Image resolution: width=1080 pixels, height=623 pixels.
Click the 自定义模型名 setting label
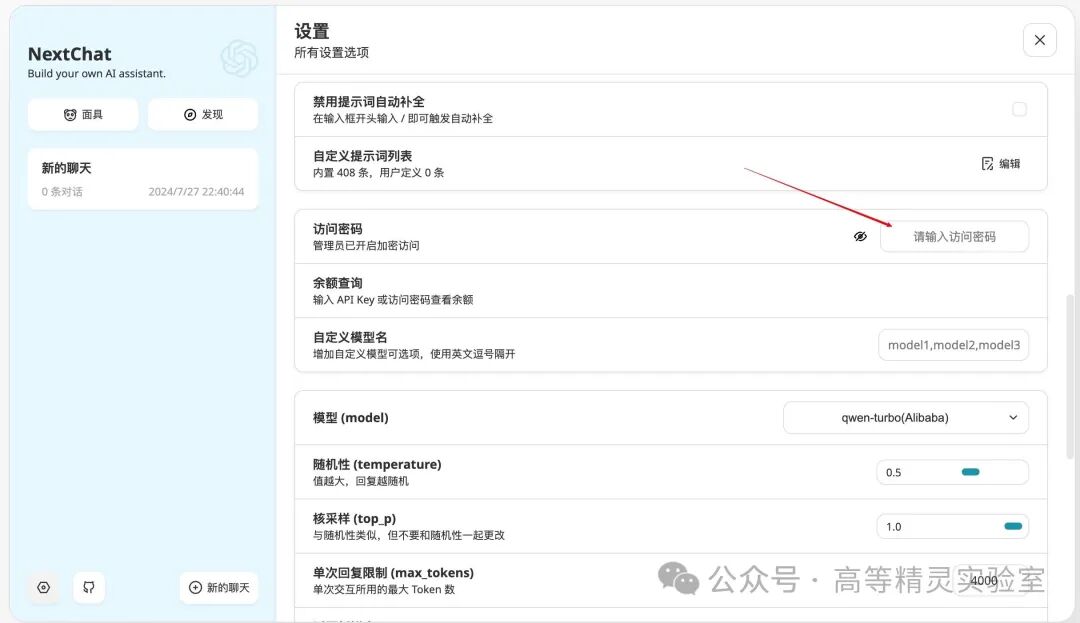[x=350, y=337]
